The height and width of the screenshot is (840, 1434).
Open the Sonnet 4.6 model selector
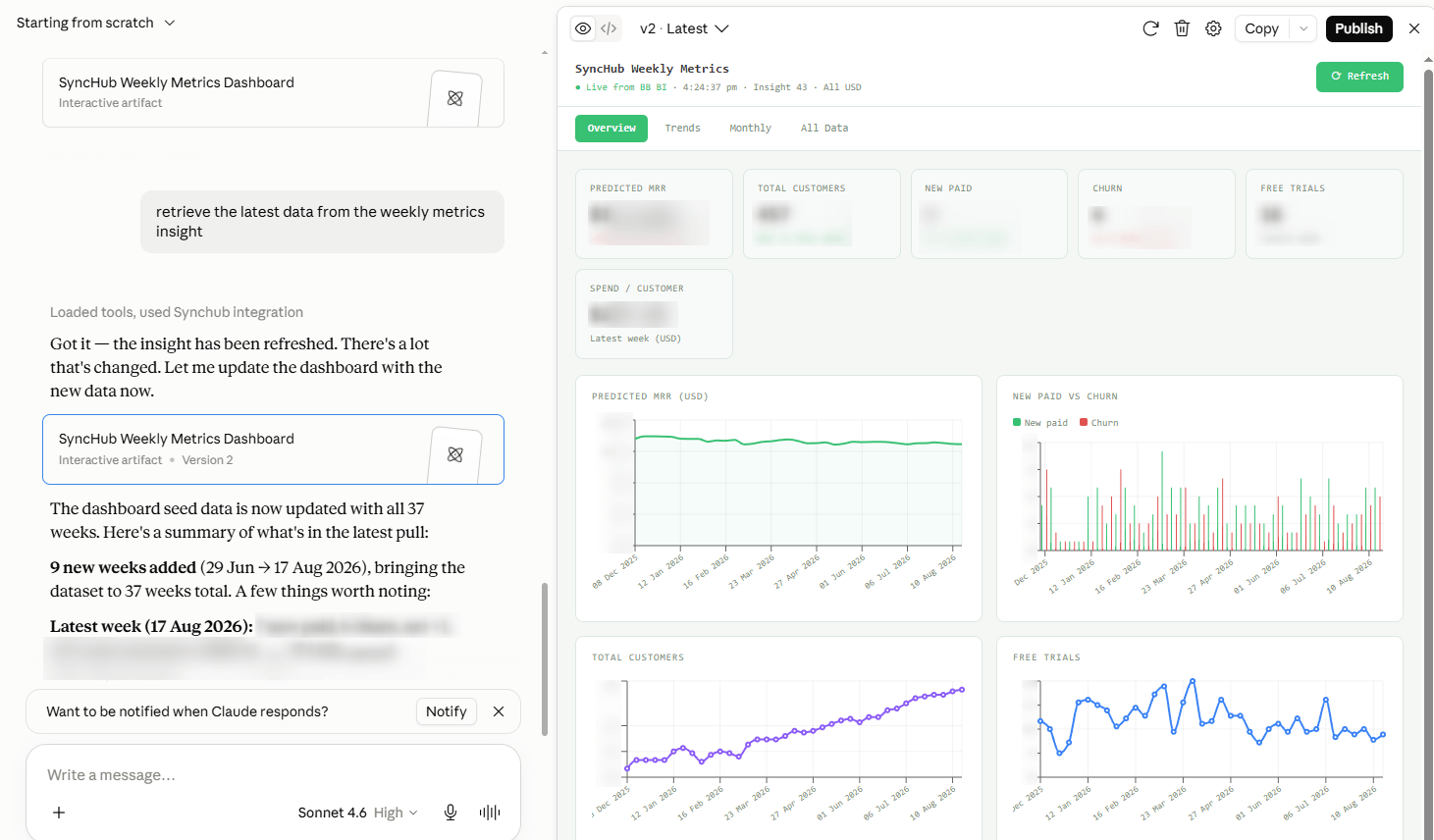[x=358, y=813]
